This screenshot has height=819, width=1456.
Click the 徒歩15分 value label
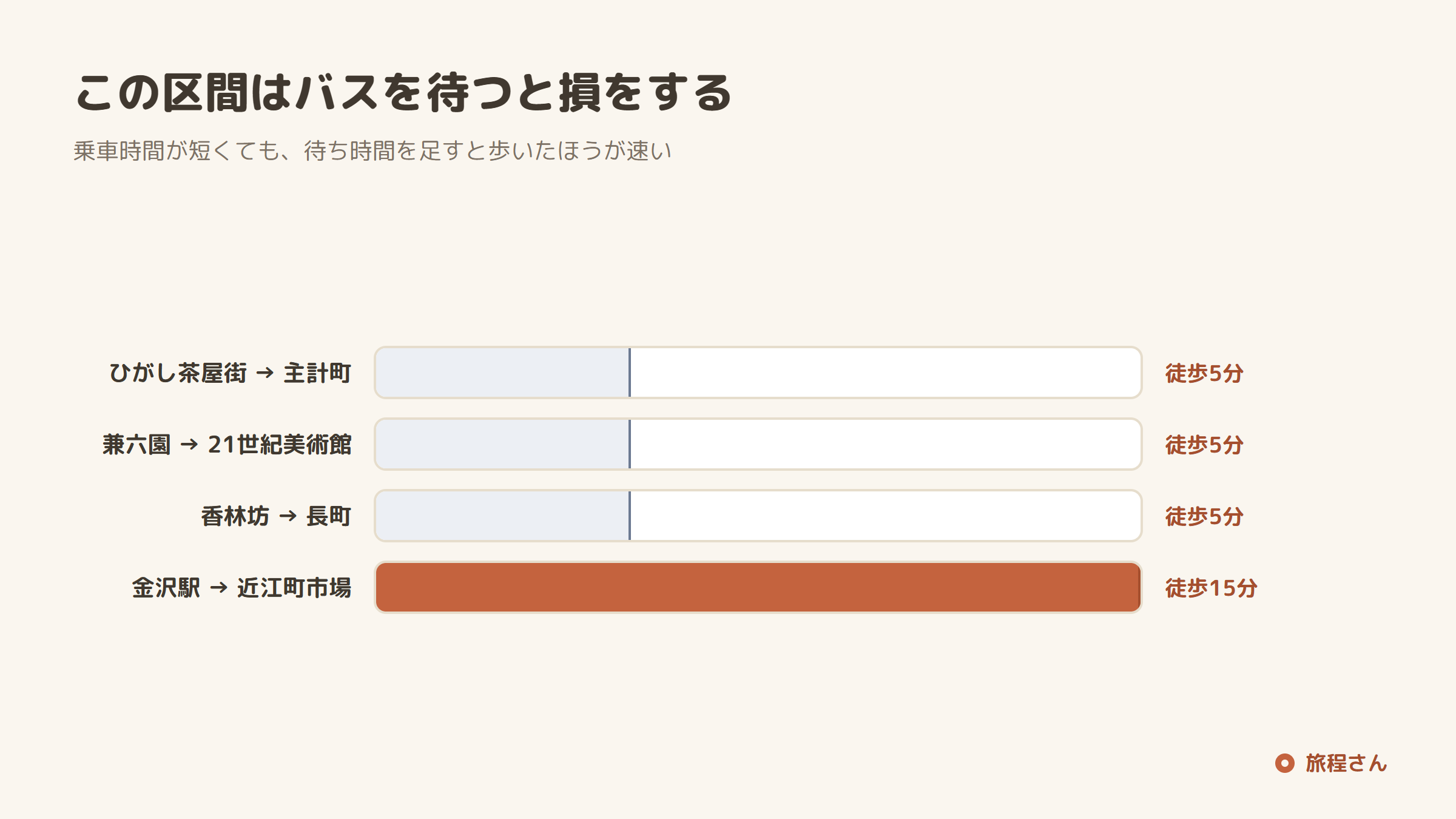[1211, 588]
